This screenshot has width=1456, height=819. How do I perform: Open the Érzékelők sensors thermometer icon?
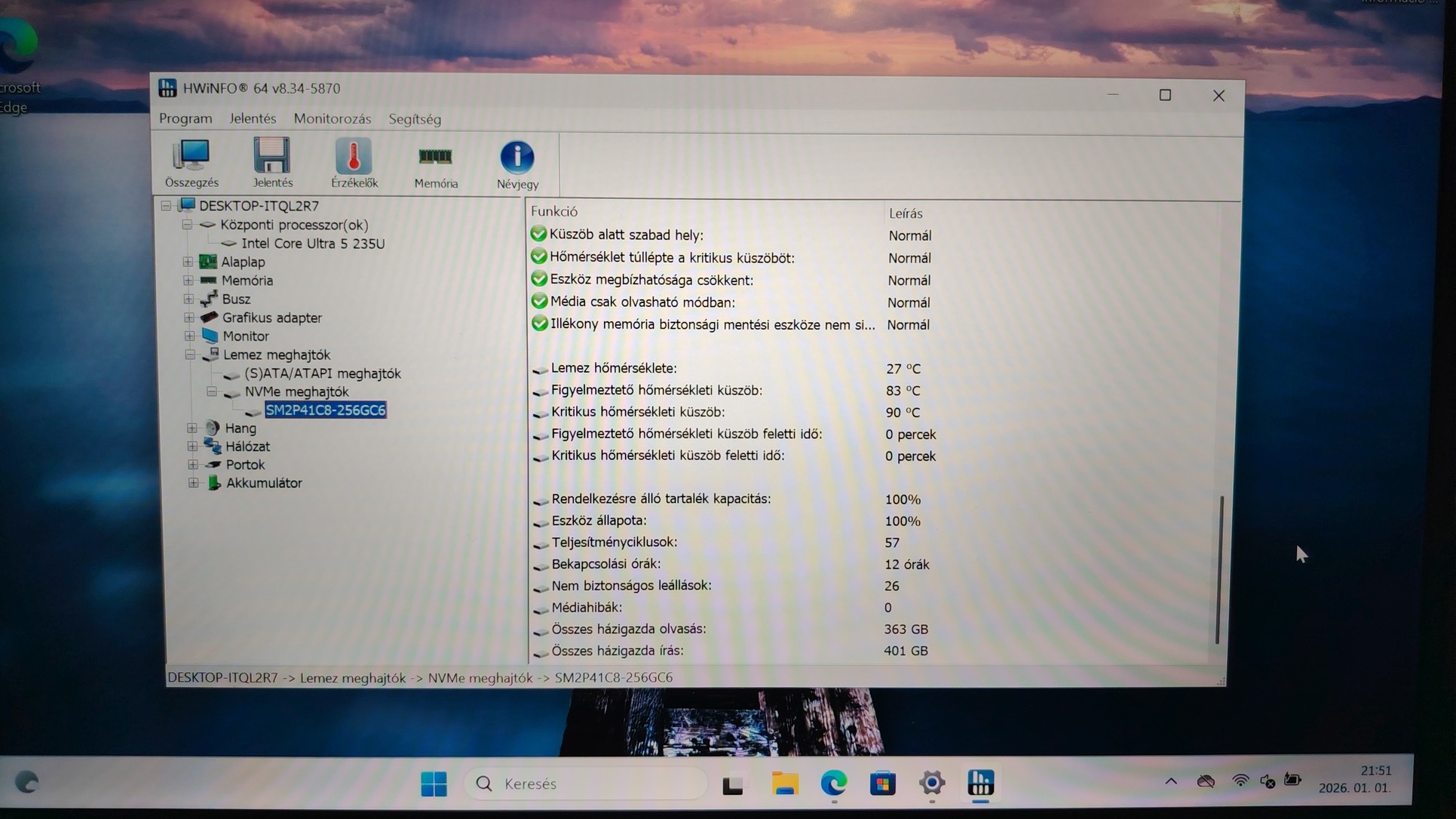[x=354, y=162]
